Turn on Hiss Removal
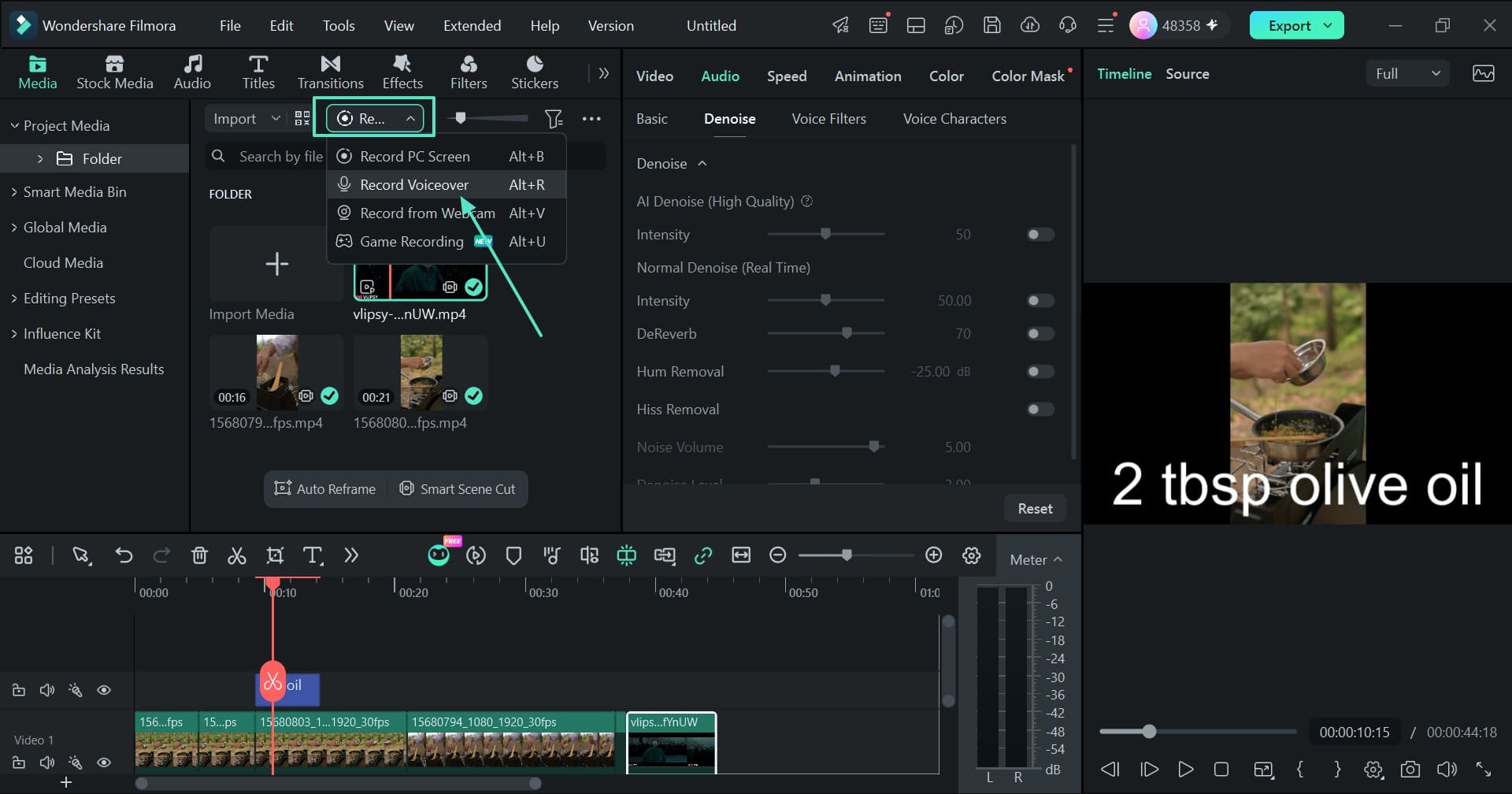 (1040, 410)
